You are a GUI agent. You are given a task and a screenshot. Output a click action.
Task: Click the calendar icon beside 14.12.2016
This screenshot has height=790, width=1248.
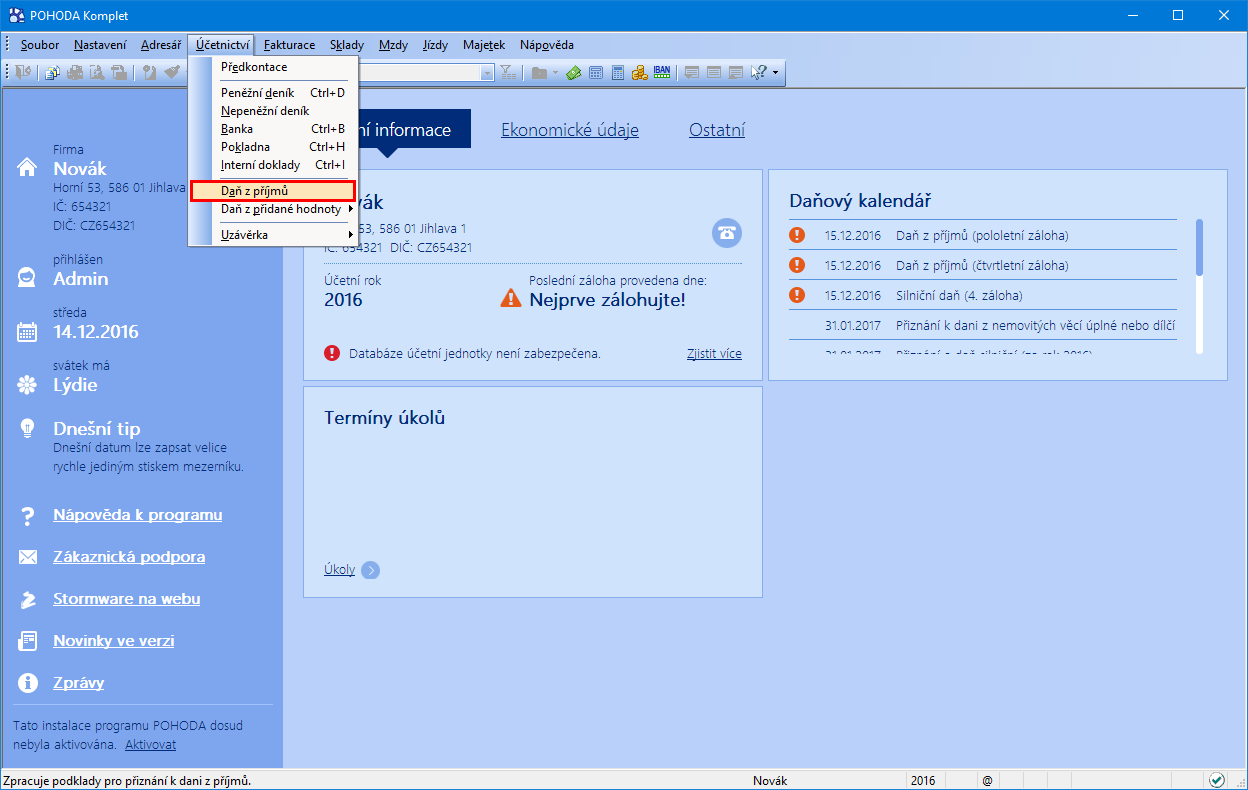(28, 332)
